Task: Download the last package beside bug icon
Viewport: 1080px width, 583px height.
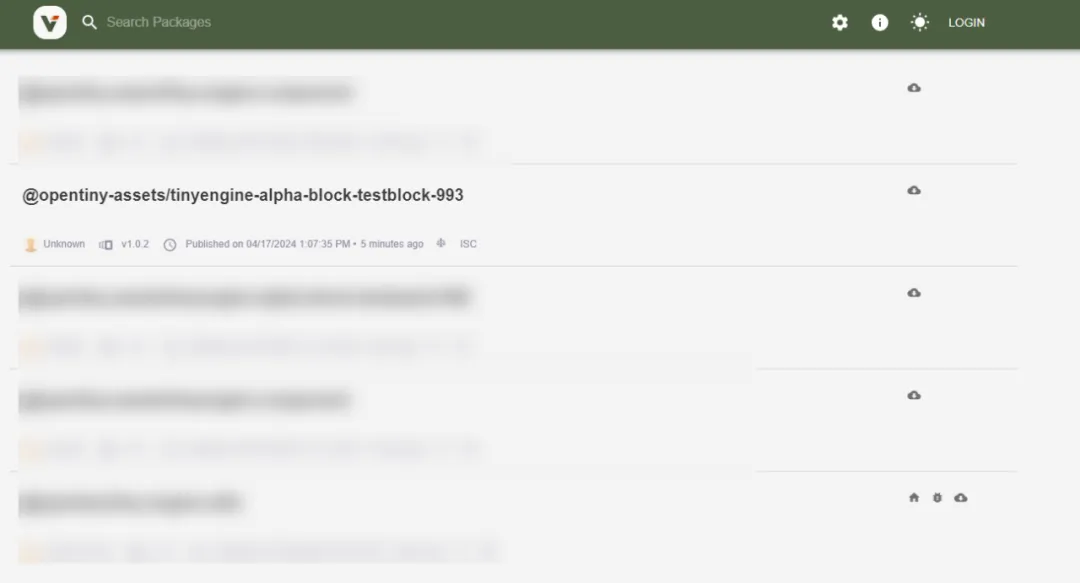Action: 961,498
